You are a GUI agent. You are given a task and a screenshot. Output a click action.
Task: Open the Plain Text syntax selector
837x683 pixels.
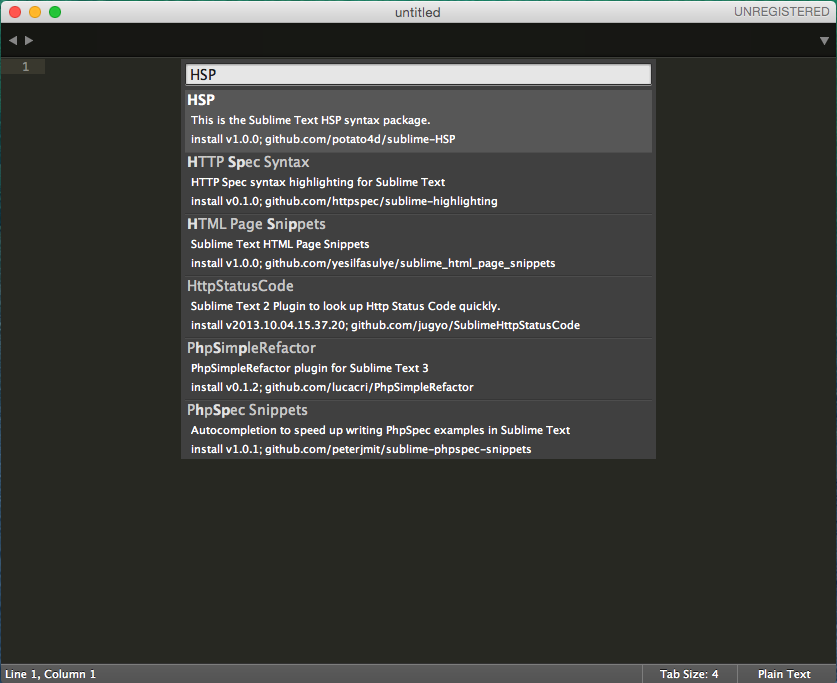click(784, 674)
